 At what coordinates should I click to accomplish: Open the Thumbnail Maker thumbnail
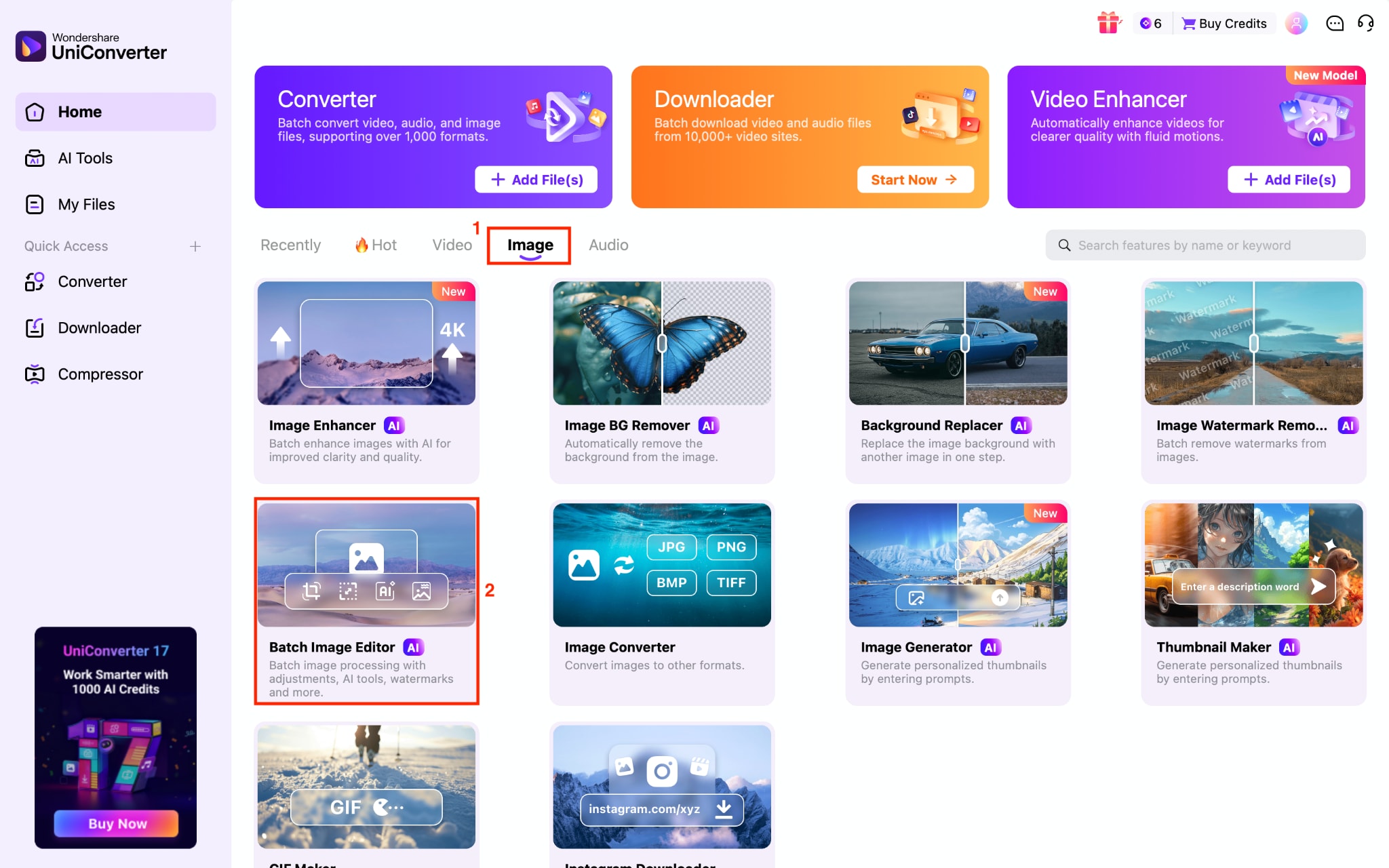[x=1253, y=565]
